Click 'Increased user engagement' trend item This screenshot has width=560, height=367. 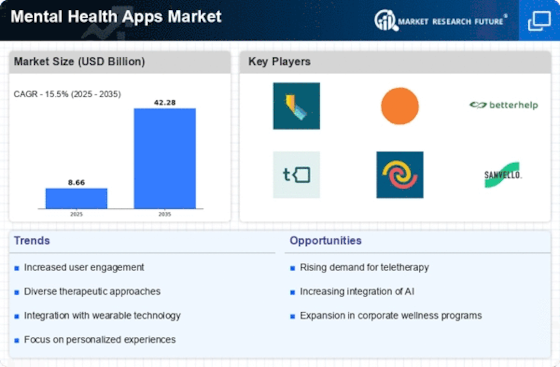84,267
